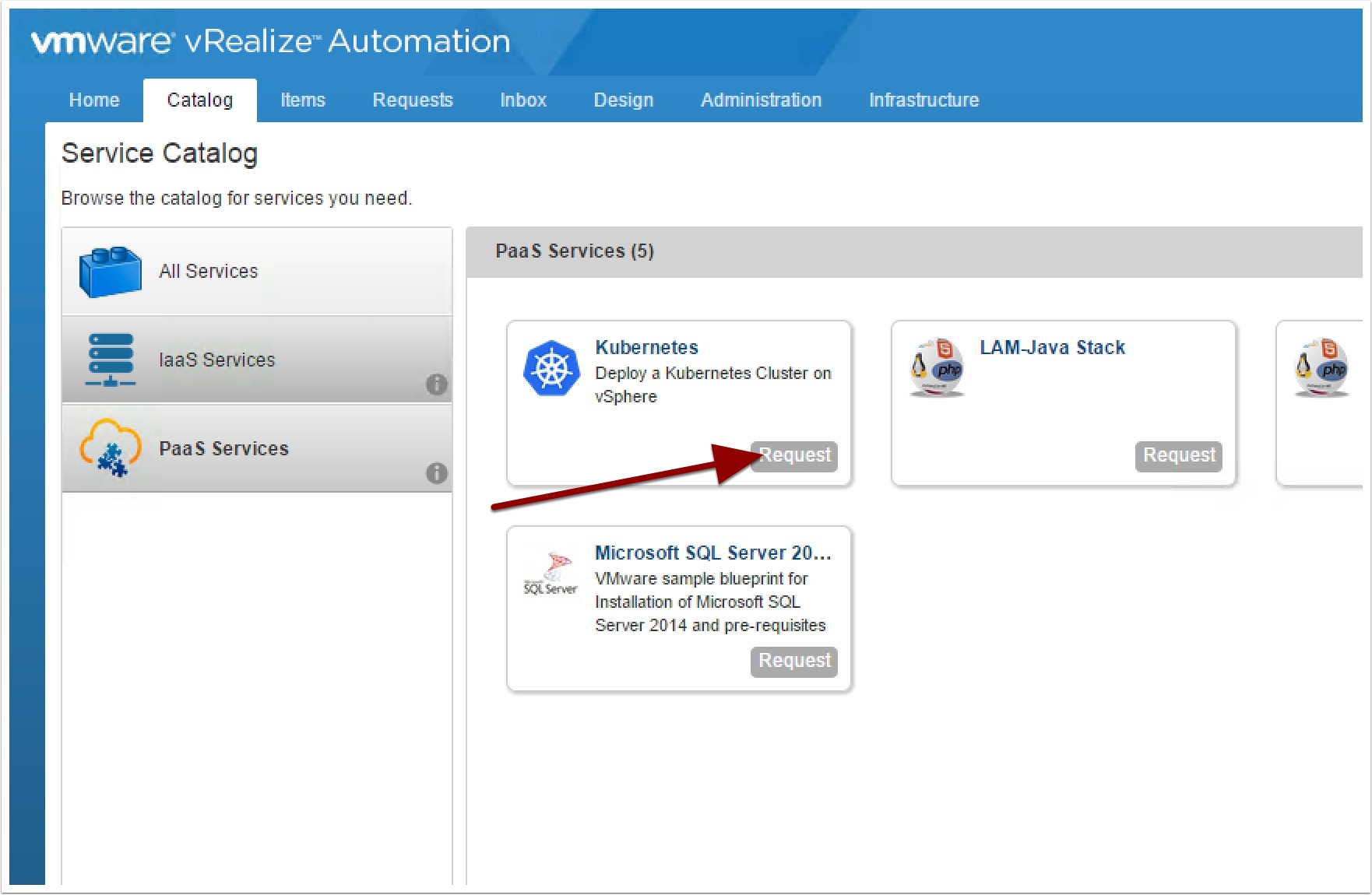
Task: Go to the Infrastructure tab
Action: (924, 100)
